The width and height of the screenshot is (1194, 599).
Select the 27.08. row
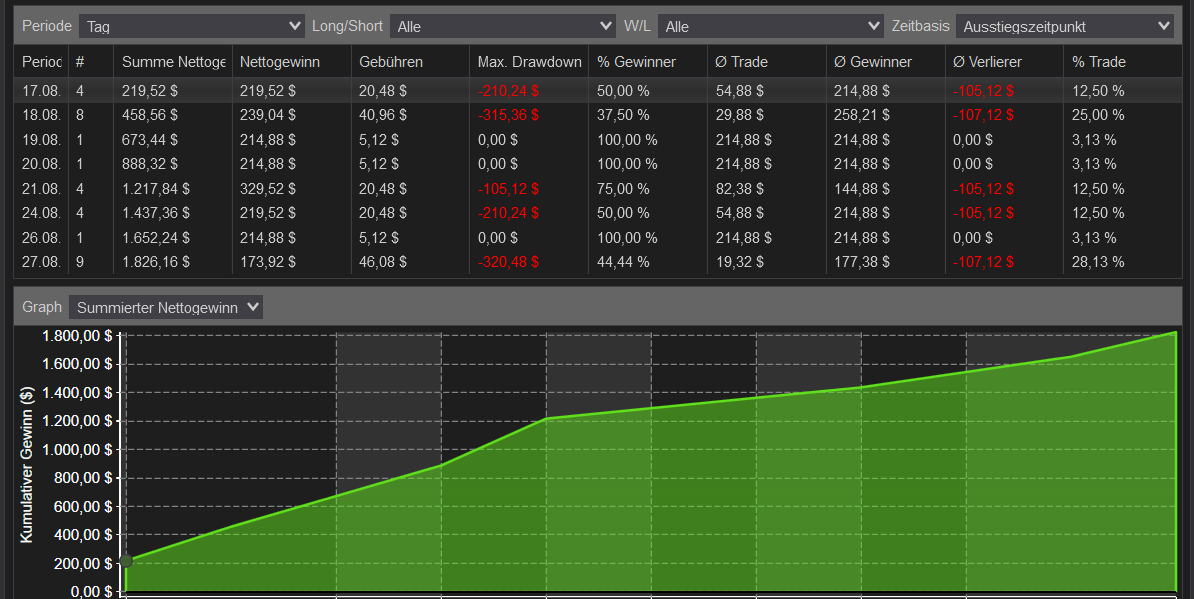598,262
